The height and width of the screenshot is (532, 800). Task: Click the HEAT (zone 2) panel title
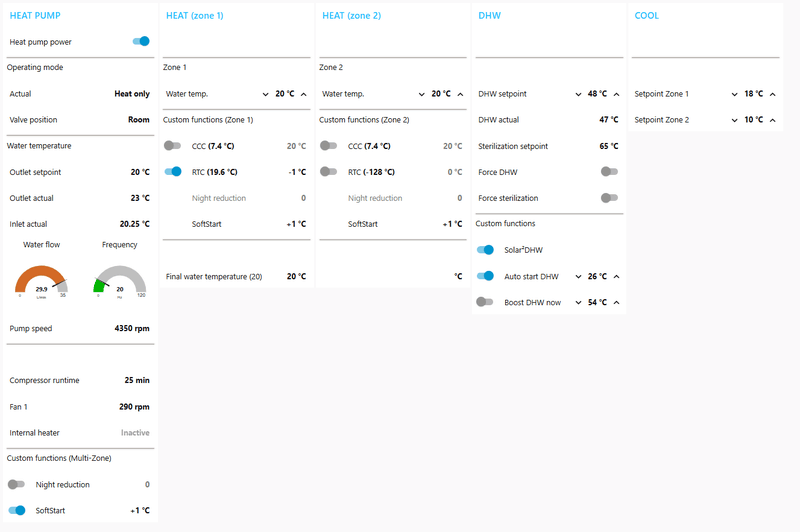pyautogui.click(x=352, y=16)
